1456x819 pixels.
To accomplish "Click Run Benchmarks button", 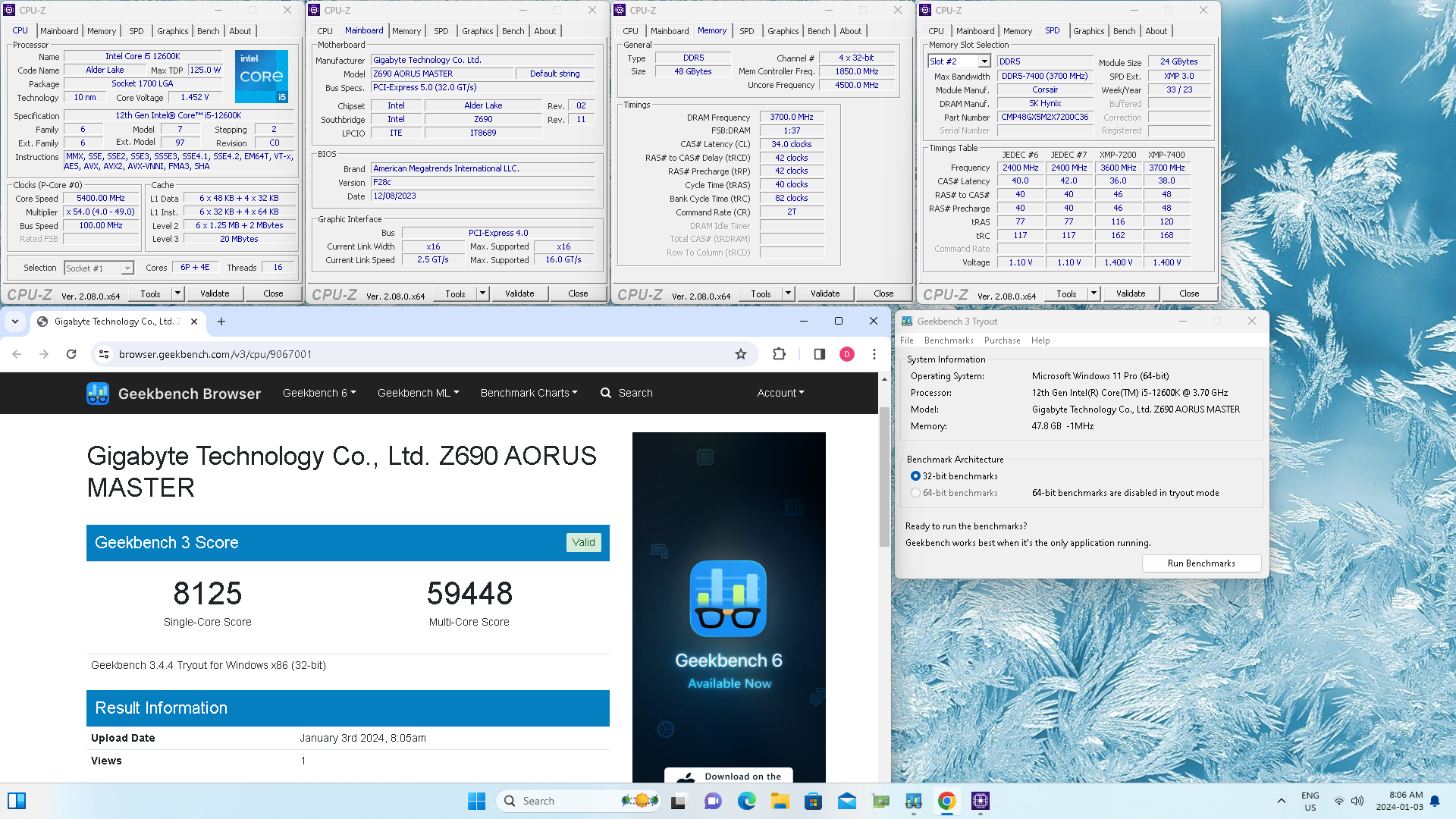I will [1201, 563].
